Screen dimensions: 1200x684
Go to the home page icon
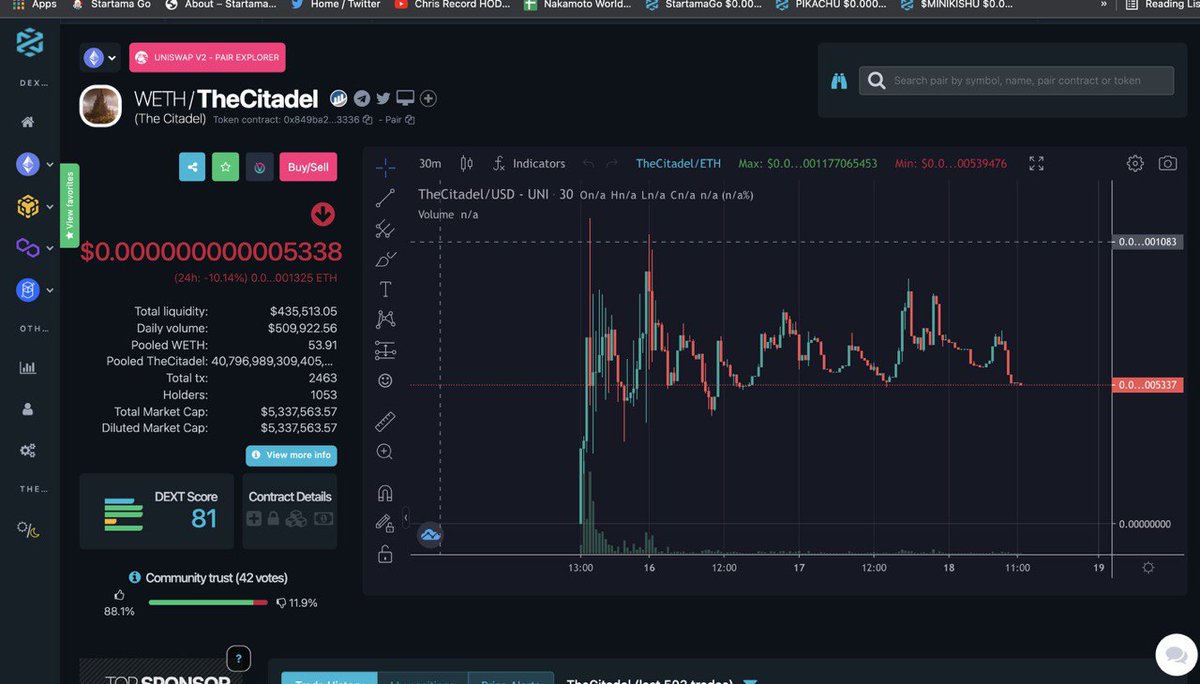tap(28, 122)
